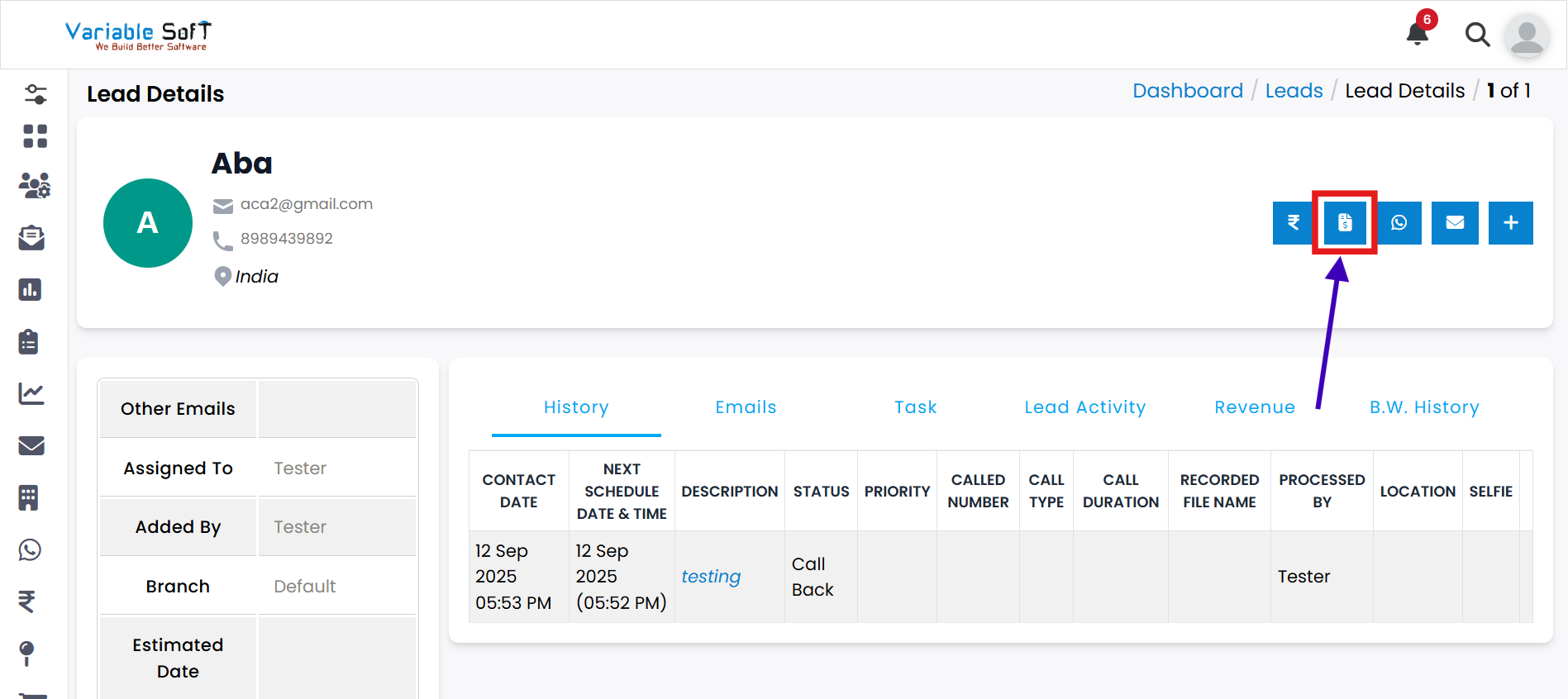Open the users management icon in sidebar
The image size is (1568, 699).
click(x=35, y=186)
